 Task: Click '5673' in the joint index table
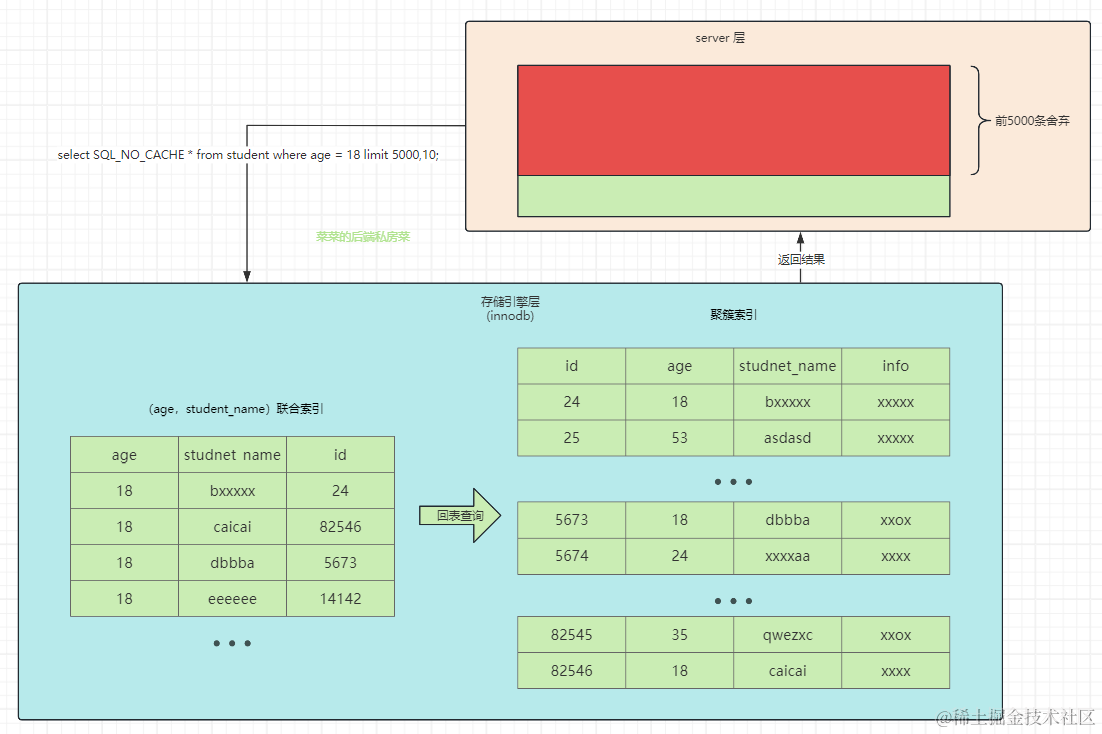pyautogui.click(x=340, y=562)
